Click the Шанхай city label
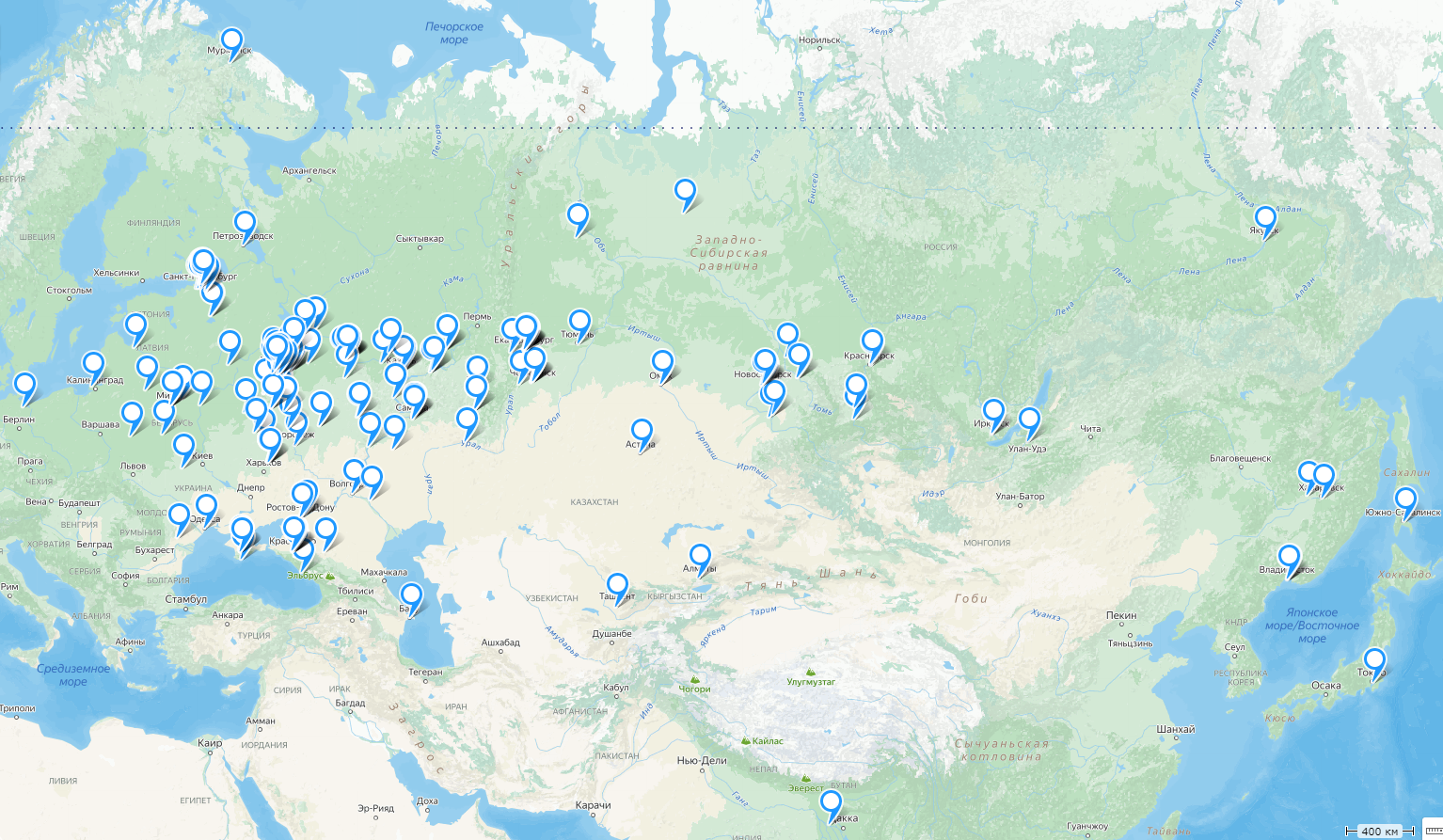Image resolution: width=1443 pixels, height=840 pixels. click(1176, 730)
